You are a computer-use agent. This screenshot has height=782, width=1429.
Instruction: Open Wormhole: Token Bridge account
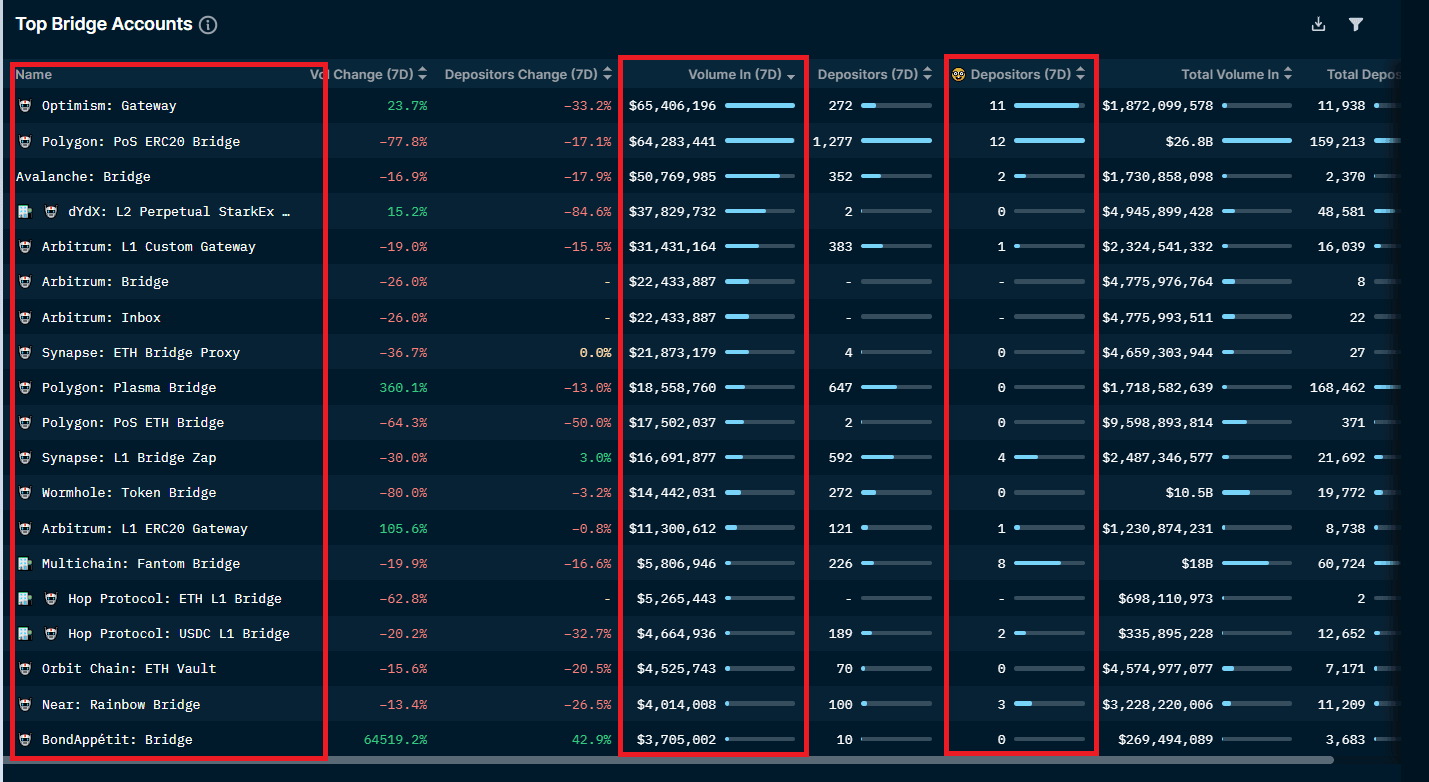click(x=129, y=493)
